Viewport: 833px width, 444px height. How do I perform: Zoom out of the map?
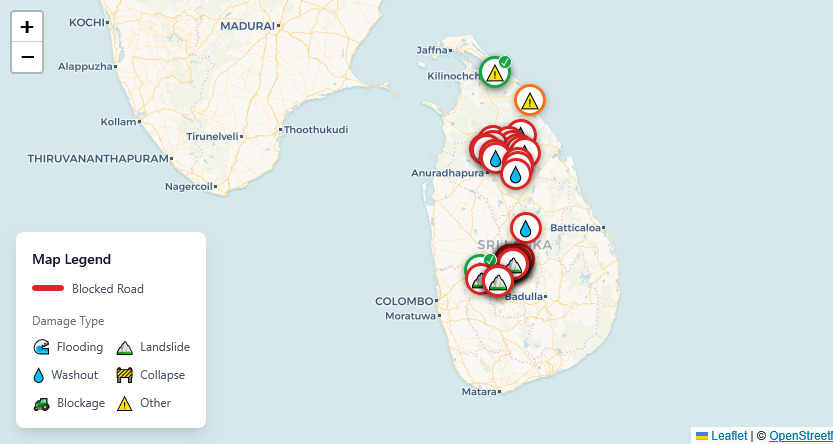point(27,57)
